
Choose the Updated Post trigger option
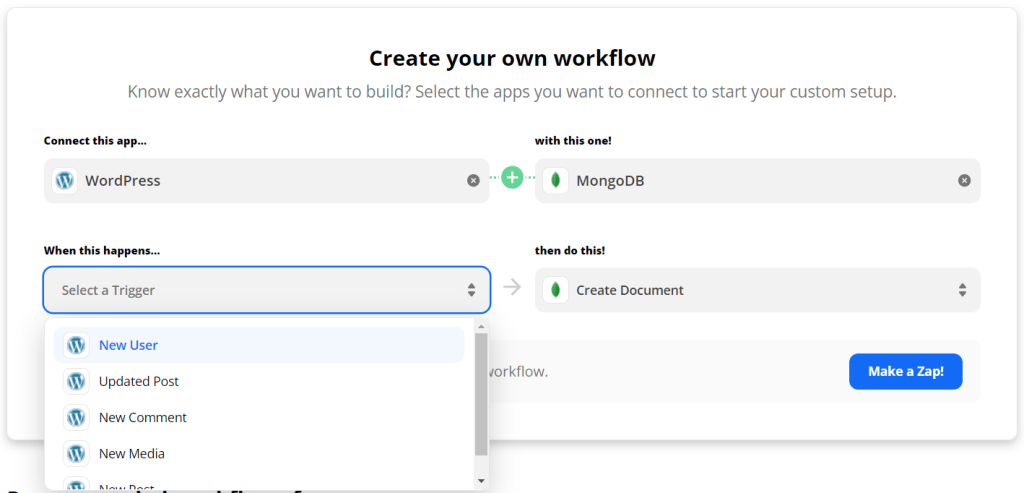click(x=259, y=381)
